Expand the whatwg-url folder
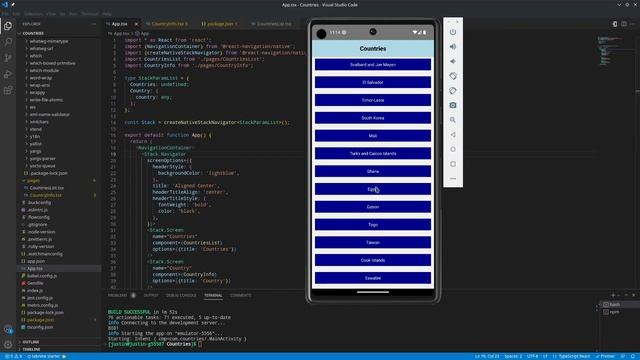This screenshot has height=360, width=640. (41, 49)
